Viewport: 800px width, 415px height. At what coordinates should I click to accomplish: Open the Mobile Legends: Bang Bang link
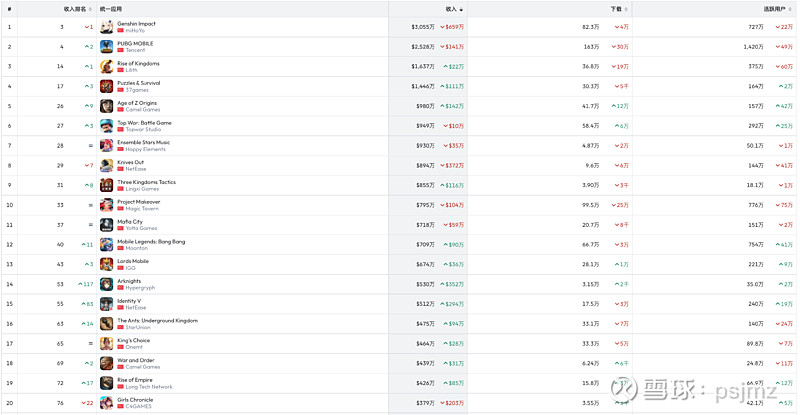tap(150, 241)
